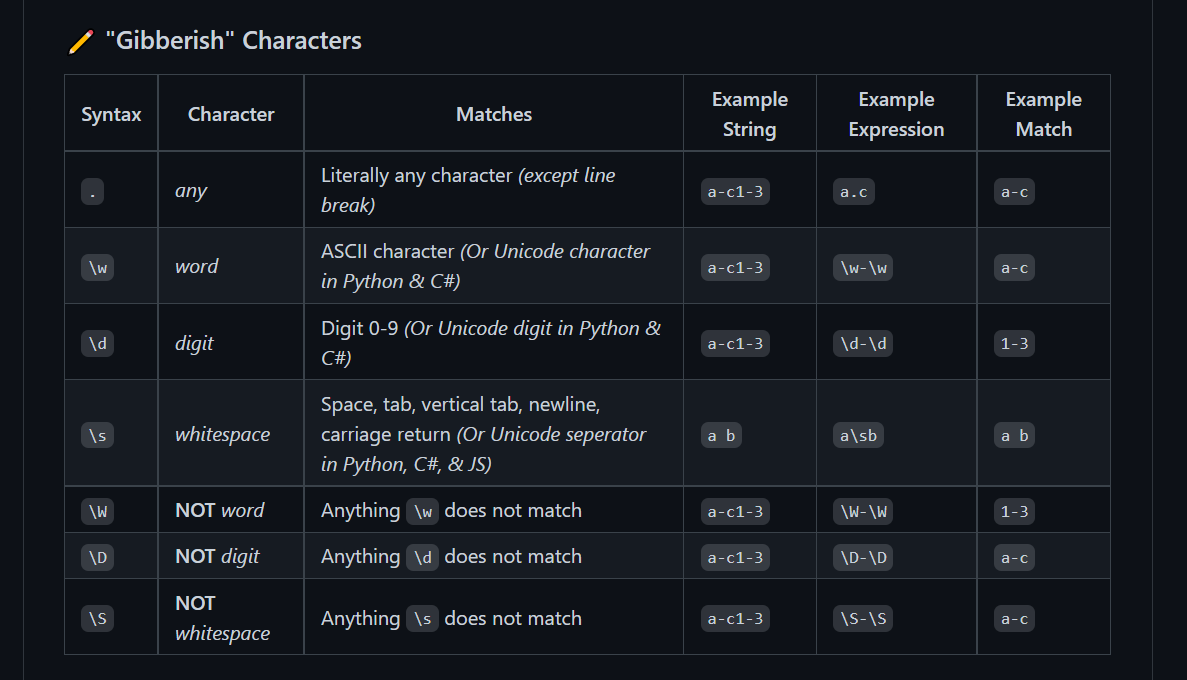This screenshot has height=680, width=1187.
Task: Select the dot syntax code badge
Action: tap(92, 192)
